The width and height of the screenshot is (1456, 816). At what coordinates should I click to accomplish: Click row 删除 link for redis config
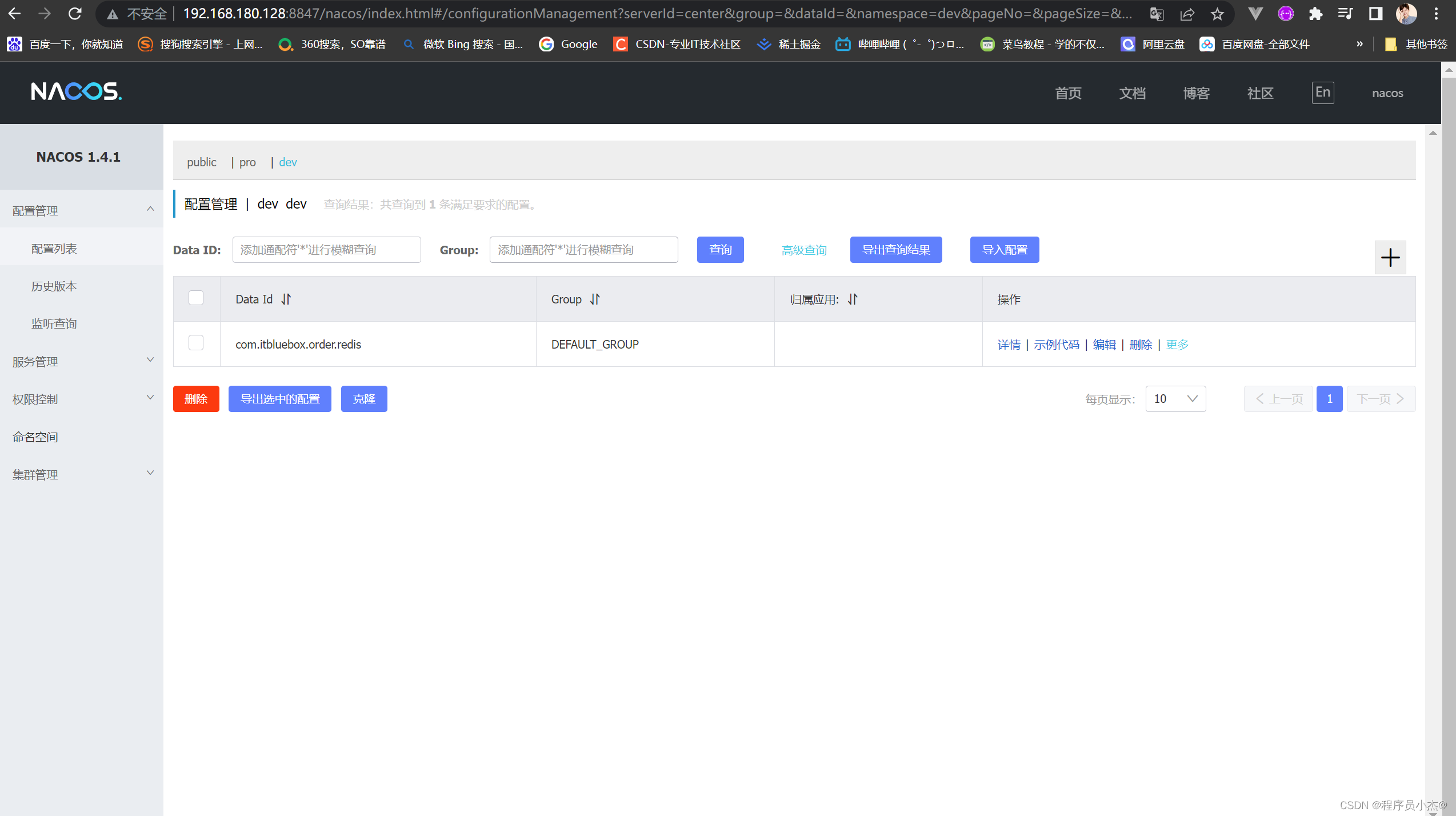tap(1141, 345)
